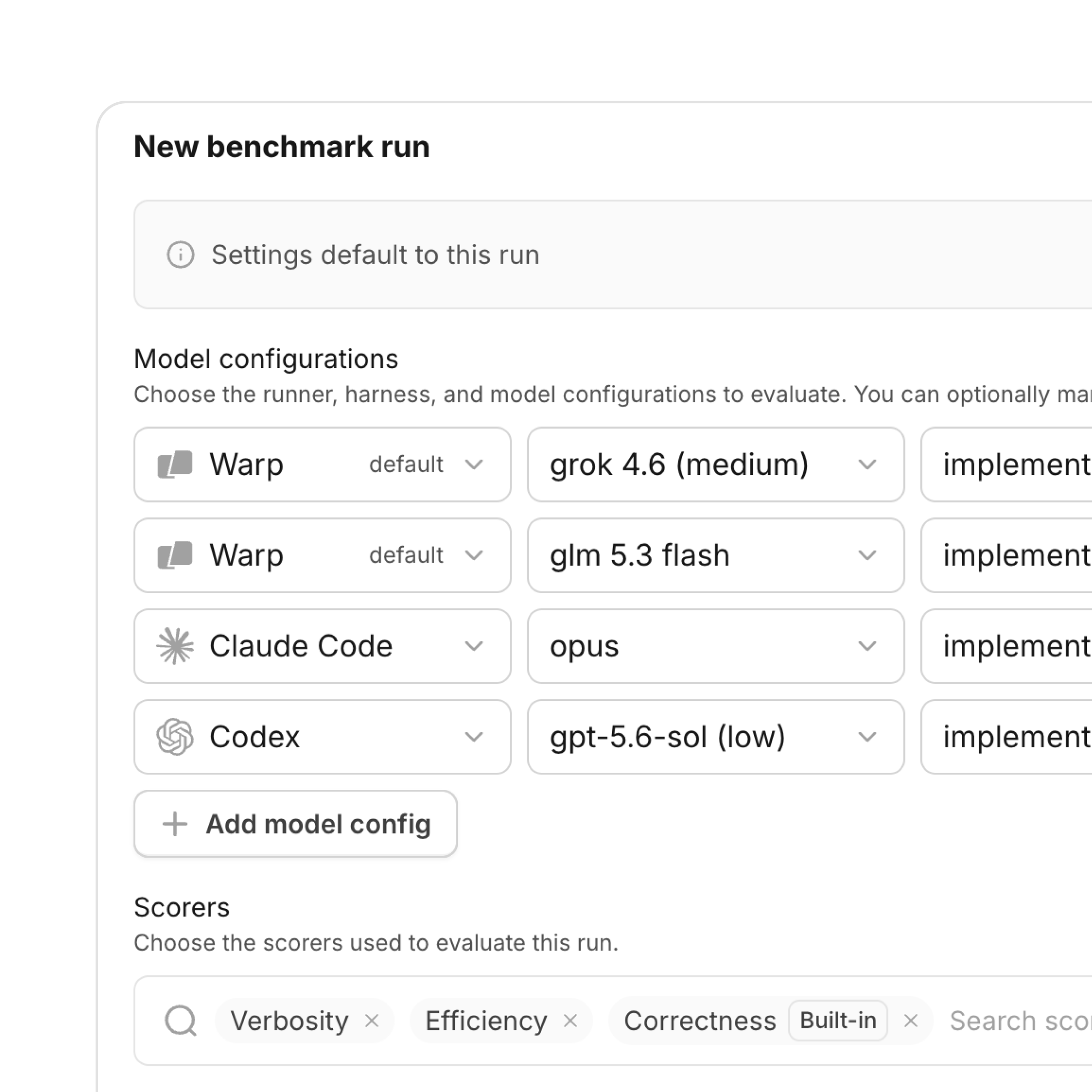Open the Claude Code harness dropdown
This screenshot has width=1092, height=1092.
click(x=322, y=645)
